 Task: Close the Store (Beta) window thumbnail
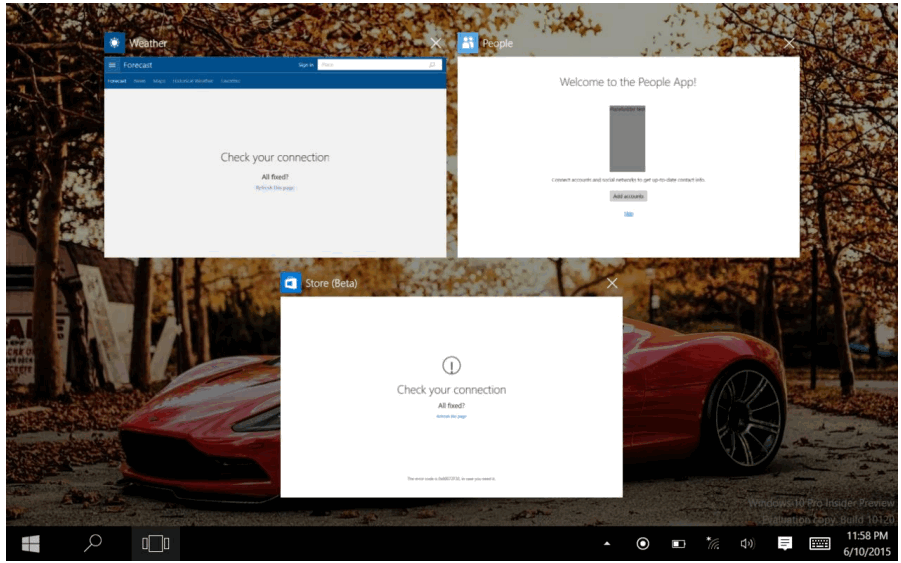point(612,283)
